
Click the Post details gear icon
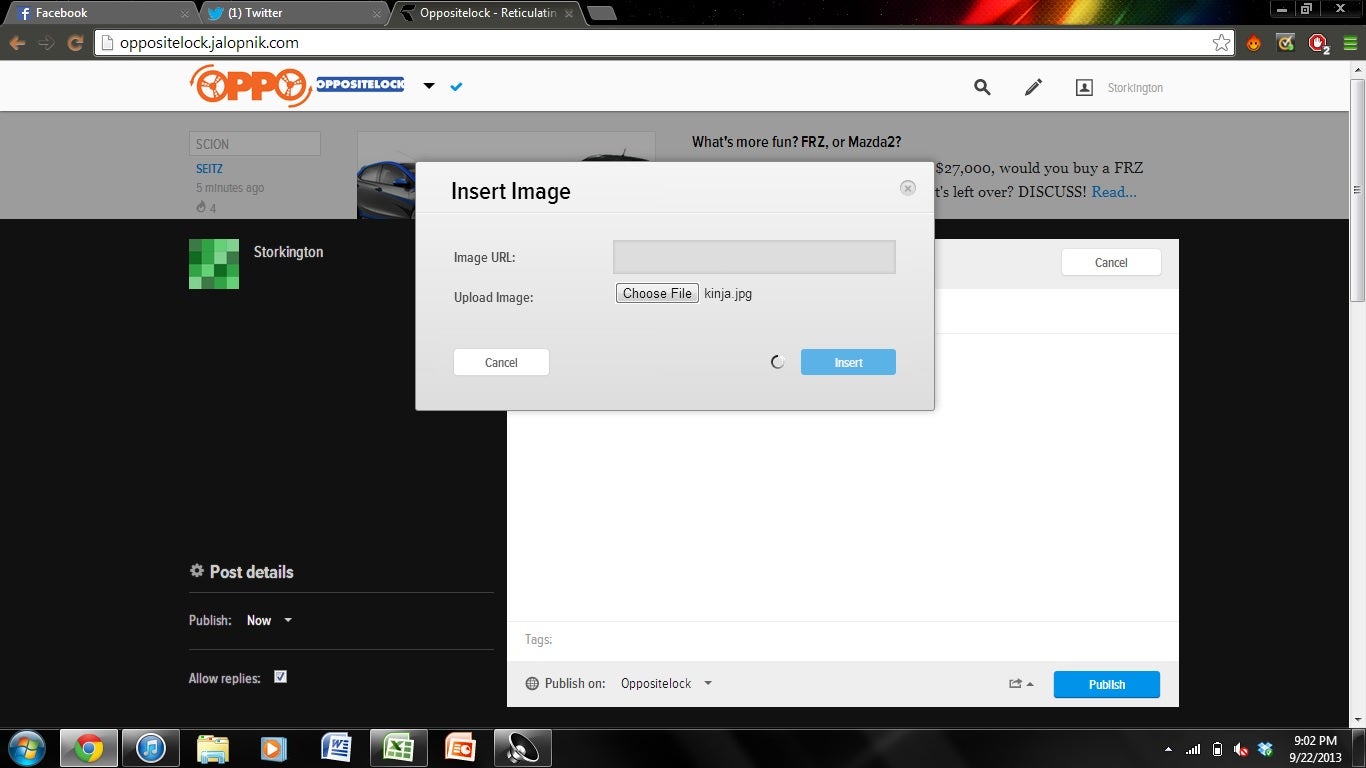click(197, 571)
